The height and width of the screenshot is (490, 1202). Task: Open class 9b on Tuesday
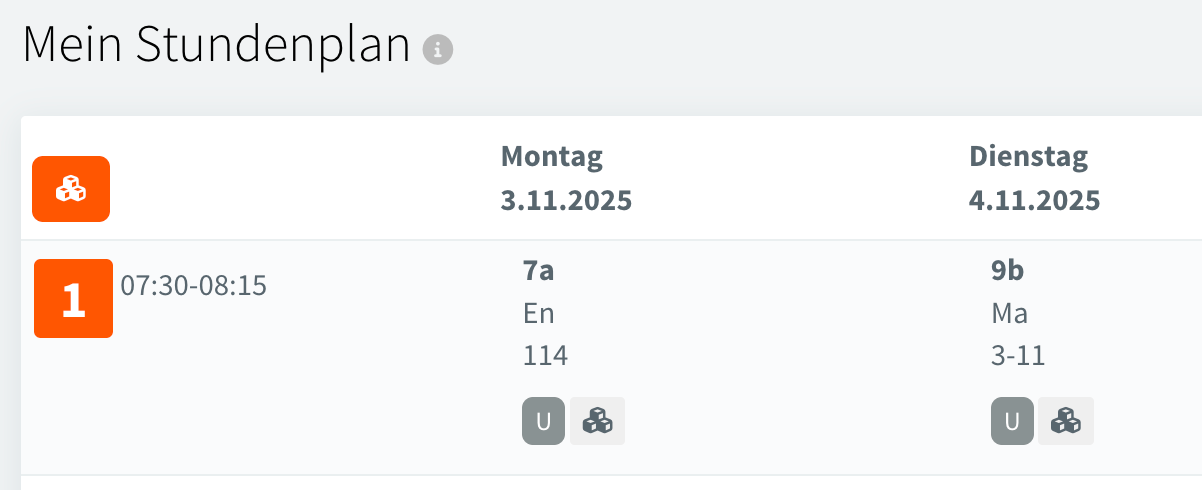1007,271
